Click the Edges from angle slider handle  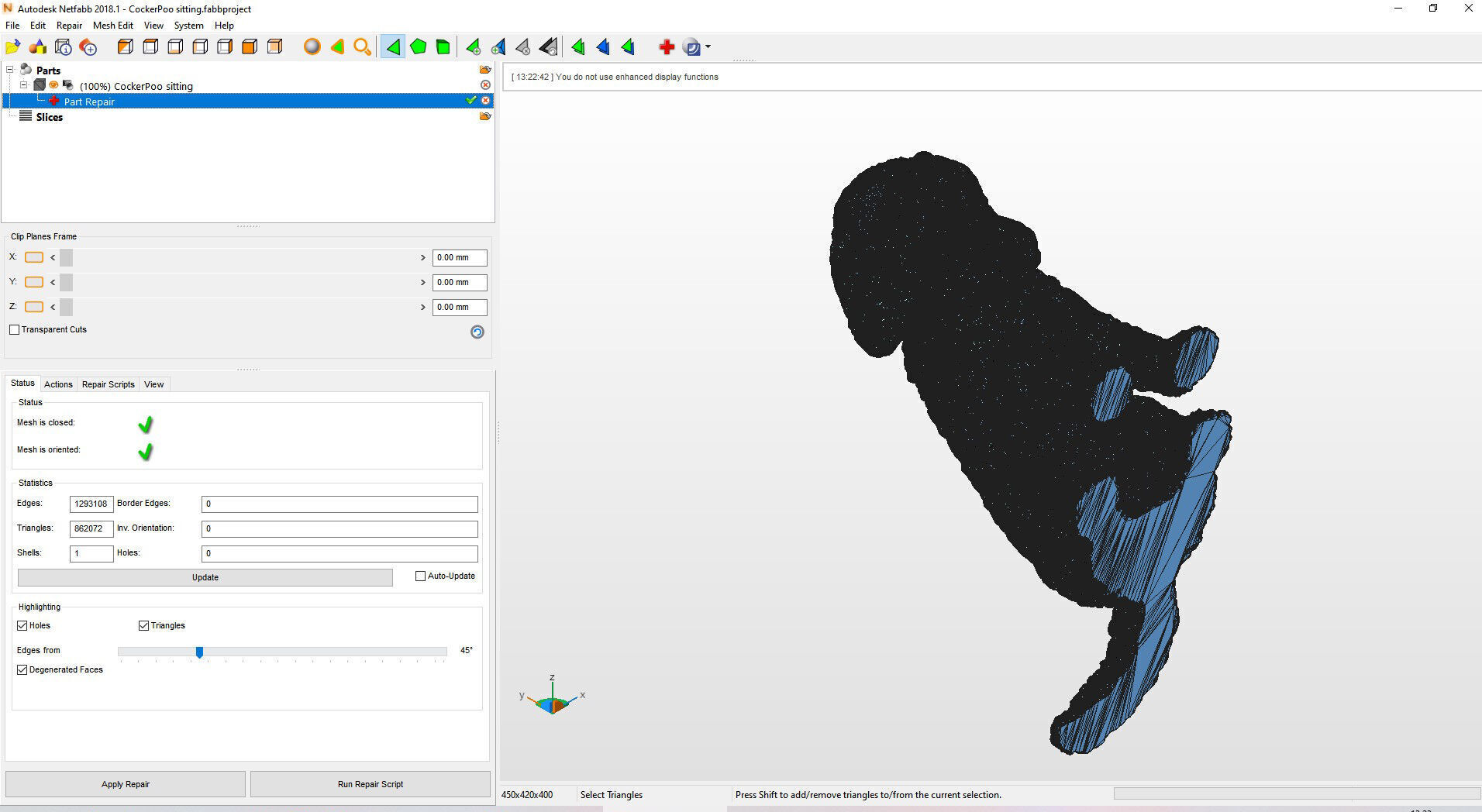click(199, 652)
